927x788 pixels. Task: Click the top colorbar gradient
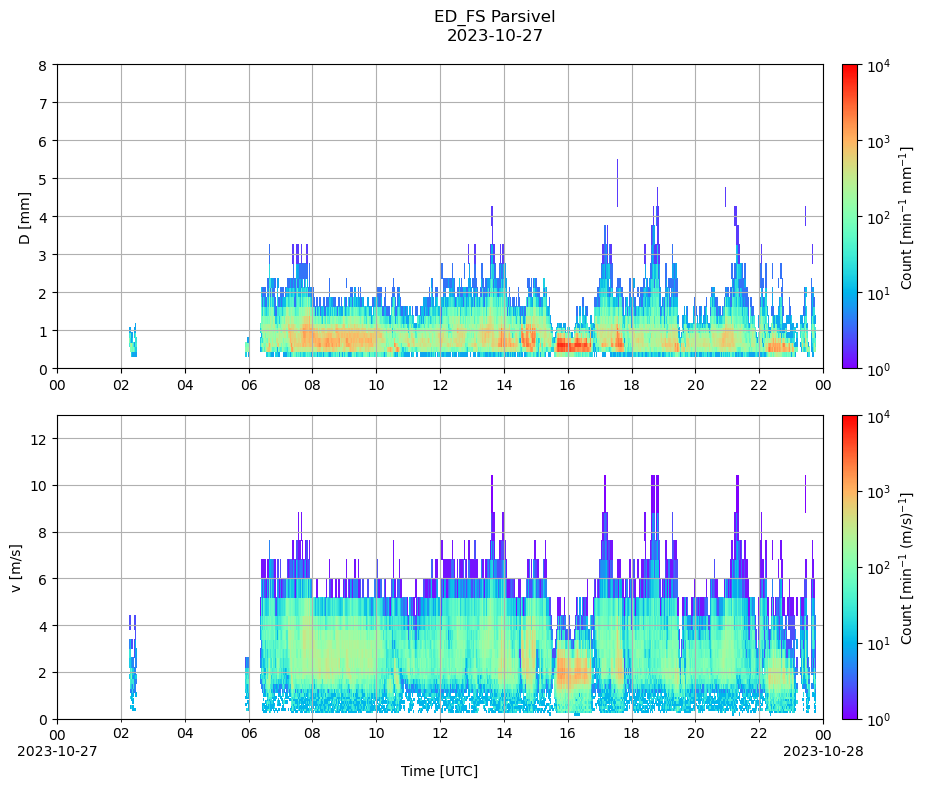[x=850, y=216]
